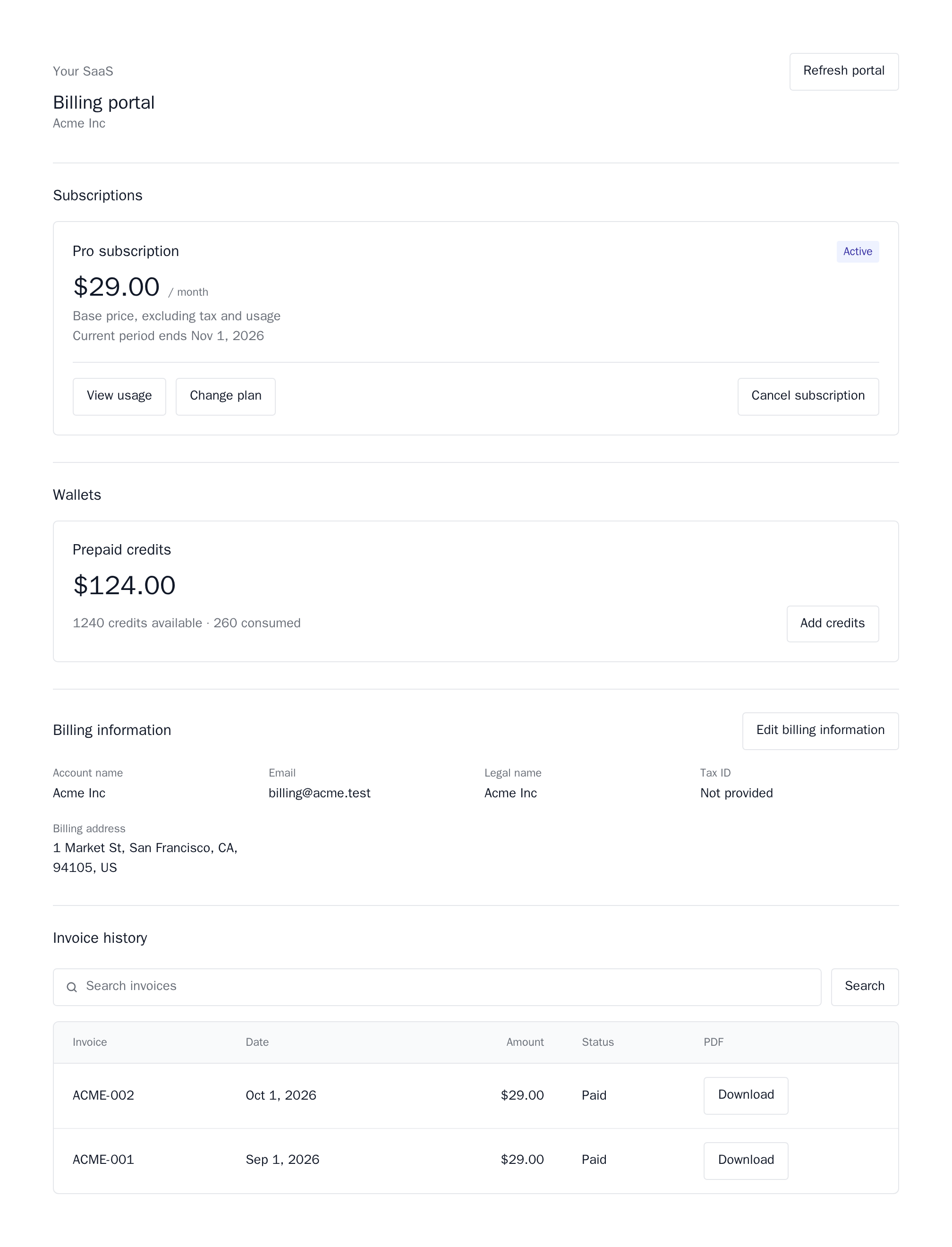
Task: Click the Date column header
Action: tap(257, 1042)
